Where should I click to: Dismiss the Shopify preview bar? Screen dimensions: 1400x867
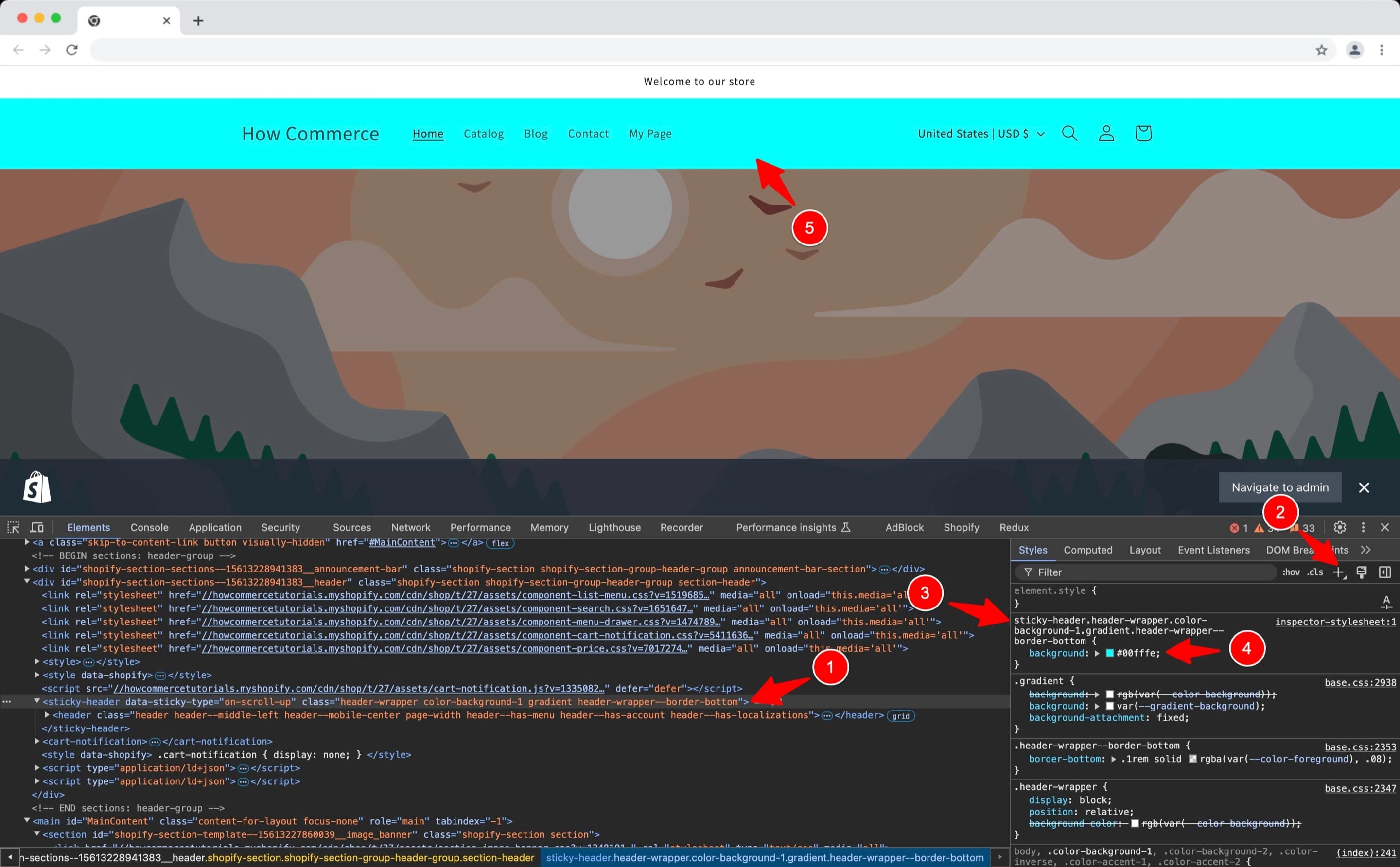coord(1364,487)
